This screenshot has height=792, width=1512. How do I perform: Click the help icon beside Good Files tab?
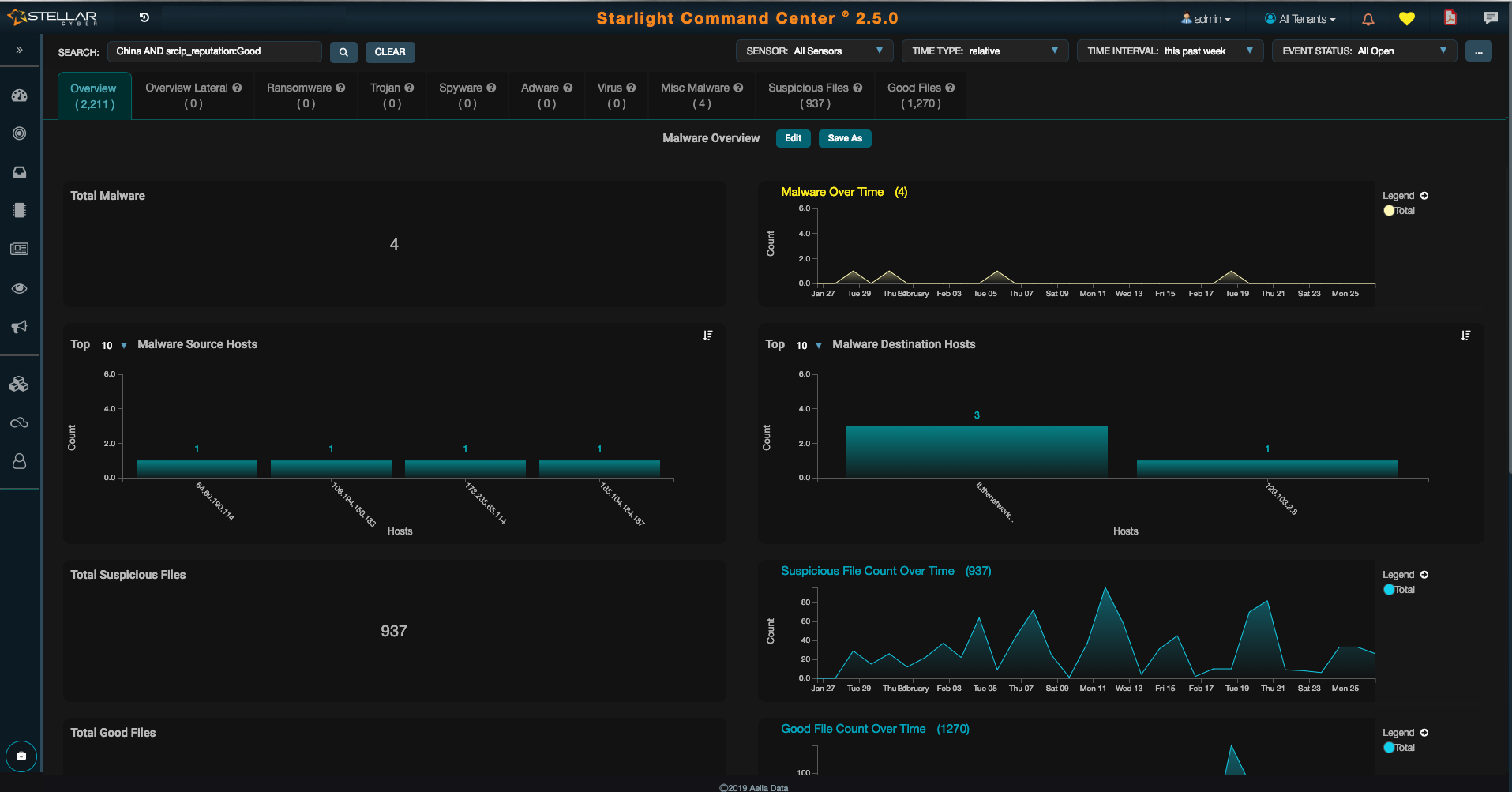pyautogui.click(x=950, y=88)
